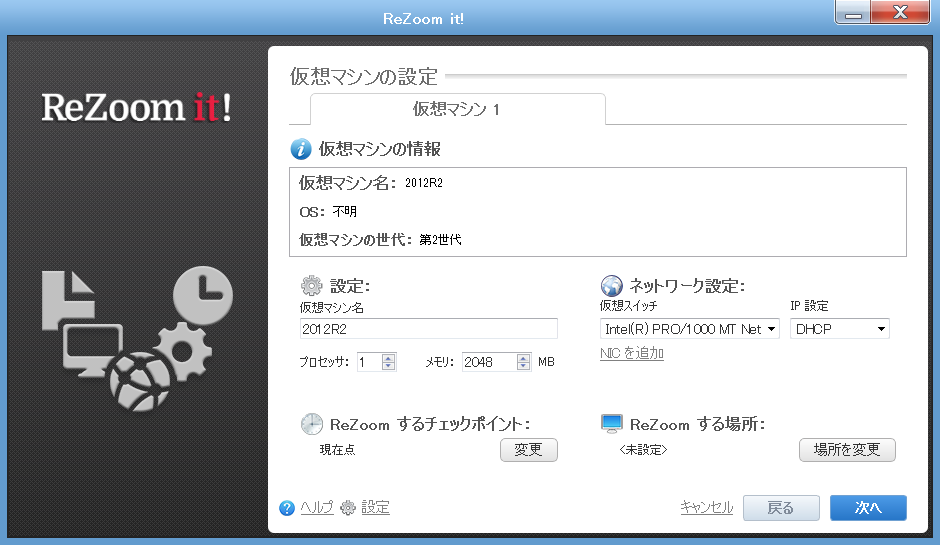Minimize the ReZoom it! window
The height and width of the screenshot is (545, 940).
(x=853, y=13)
